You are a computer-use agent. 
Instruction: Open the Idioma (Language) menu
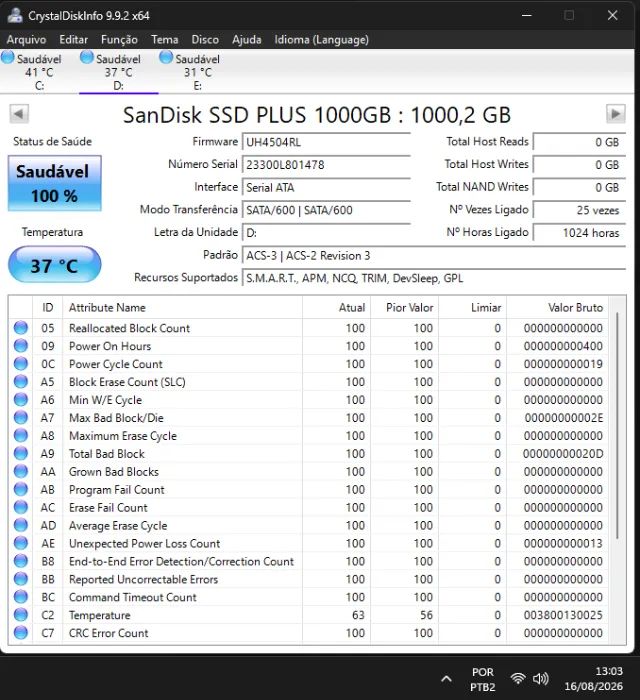coord(322,40)
